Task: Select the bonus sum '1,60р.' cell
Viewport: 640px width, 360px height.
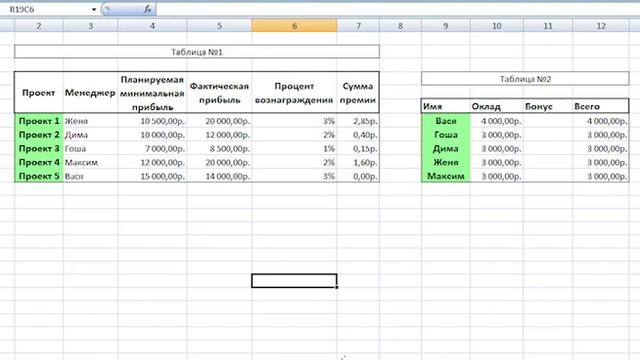Action: click(x=358, y=162)
